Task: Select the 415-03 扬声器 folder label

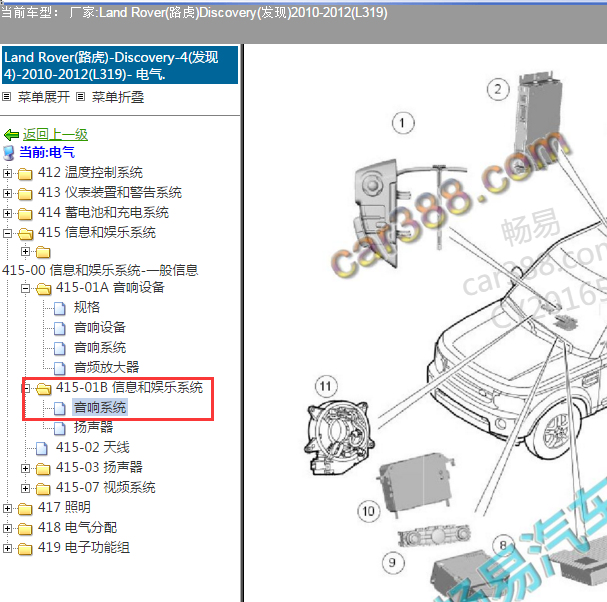Action: click(99, 467)
